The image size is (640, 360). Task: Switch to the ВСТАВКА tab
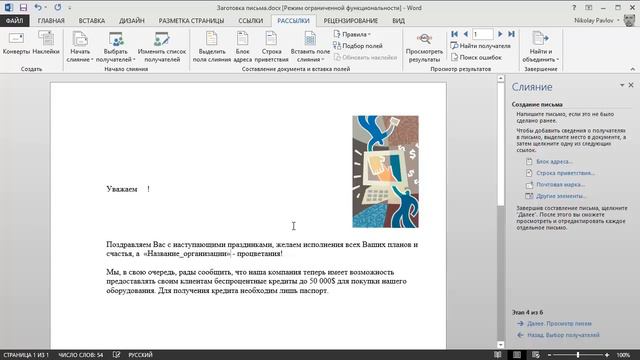click(x=92, y=20)
